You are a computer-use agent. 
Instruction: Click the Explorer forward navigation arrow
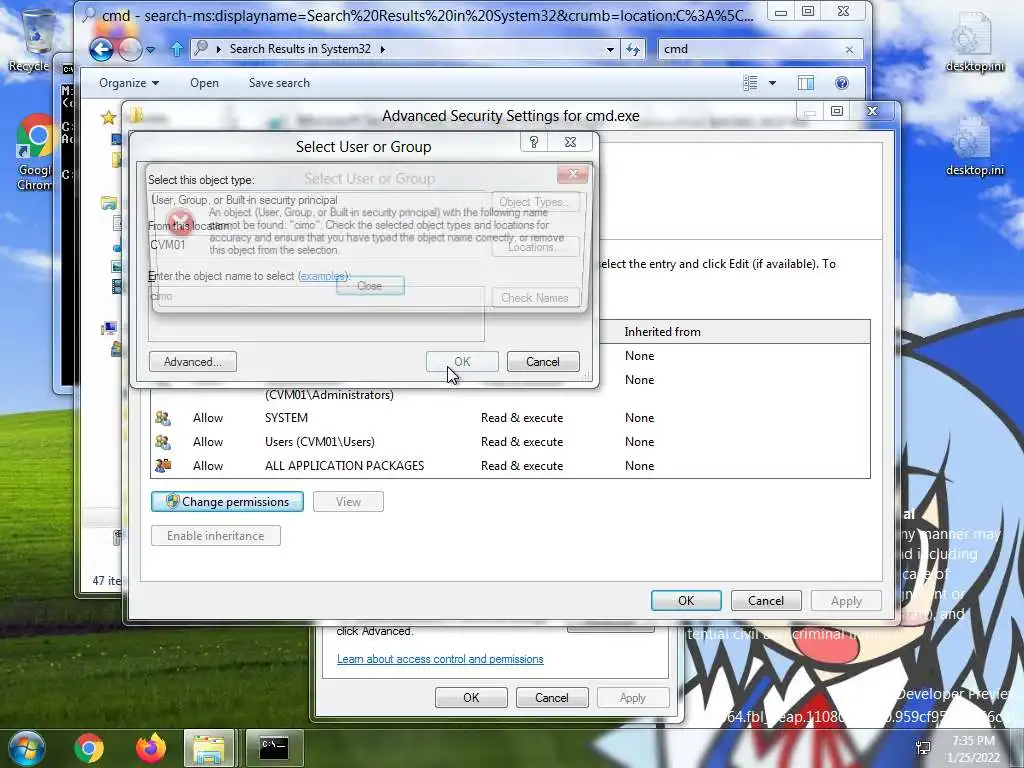131,49
